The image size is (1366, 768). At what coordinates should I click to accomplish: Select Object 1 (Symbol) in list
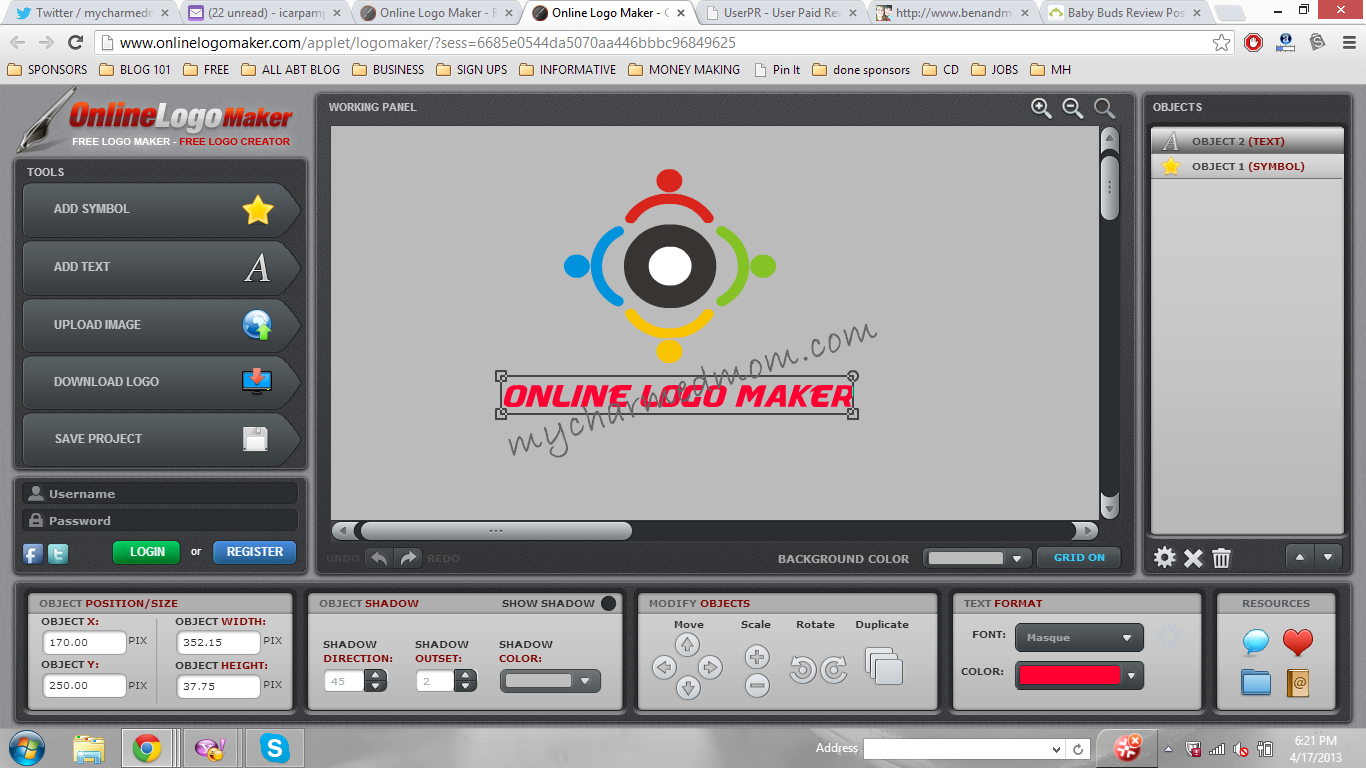coord(1247,166)
